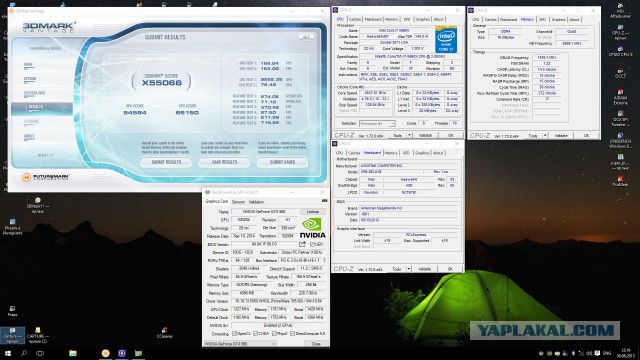Click the NVIDIA logo in GPU-Z
Viewport: 640px width, 360px height.
(x=312, y=229)
